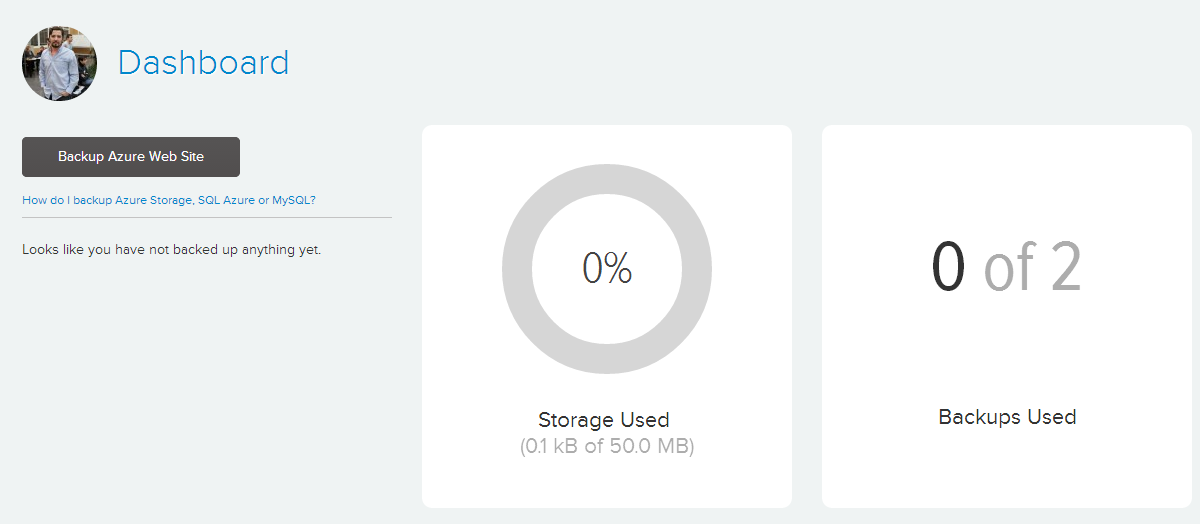Click the 0% value inside the ring

click(607, 268)
